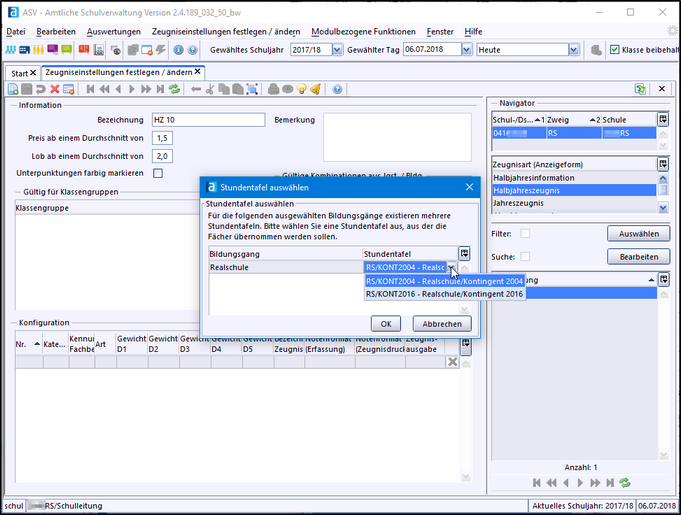Open the Auswertungen menu
Image resolution: width=681 pixels, height=515 pixels.
(x=113, y=32)
